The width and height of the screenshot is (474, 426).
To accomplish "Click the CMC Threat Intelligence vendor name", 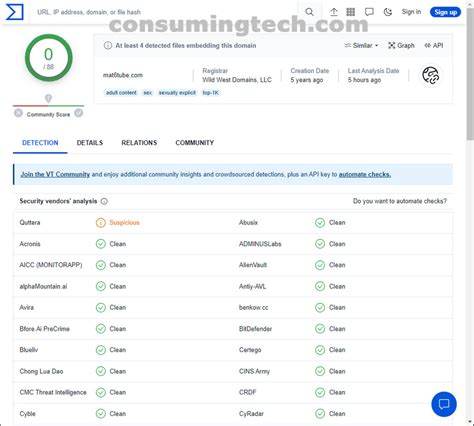I will point(53,392).
